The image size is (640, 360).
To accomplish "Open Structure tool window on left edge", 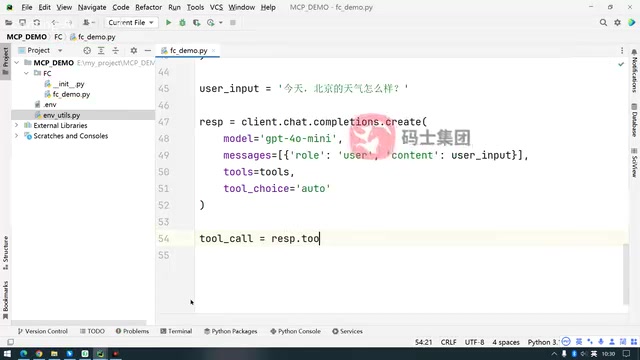I will tap(5, 252).
